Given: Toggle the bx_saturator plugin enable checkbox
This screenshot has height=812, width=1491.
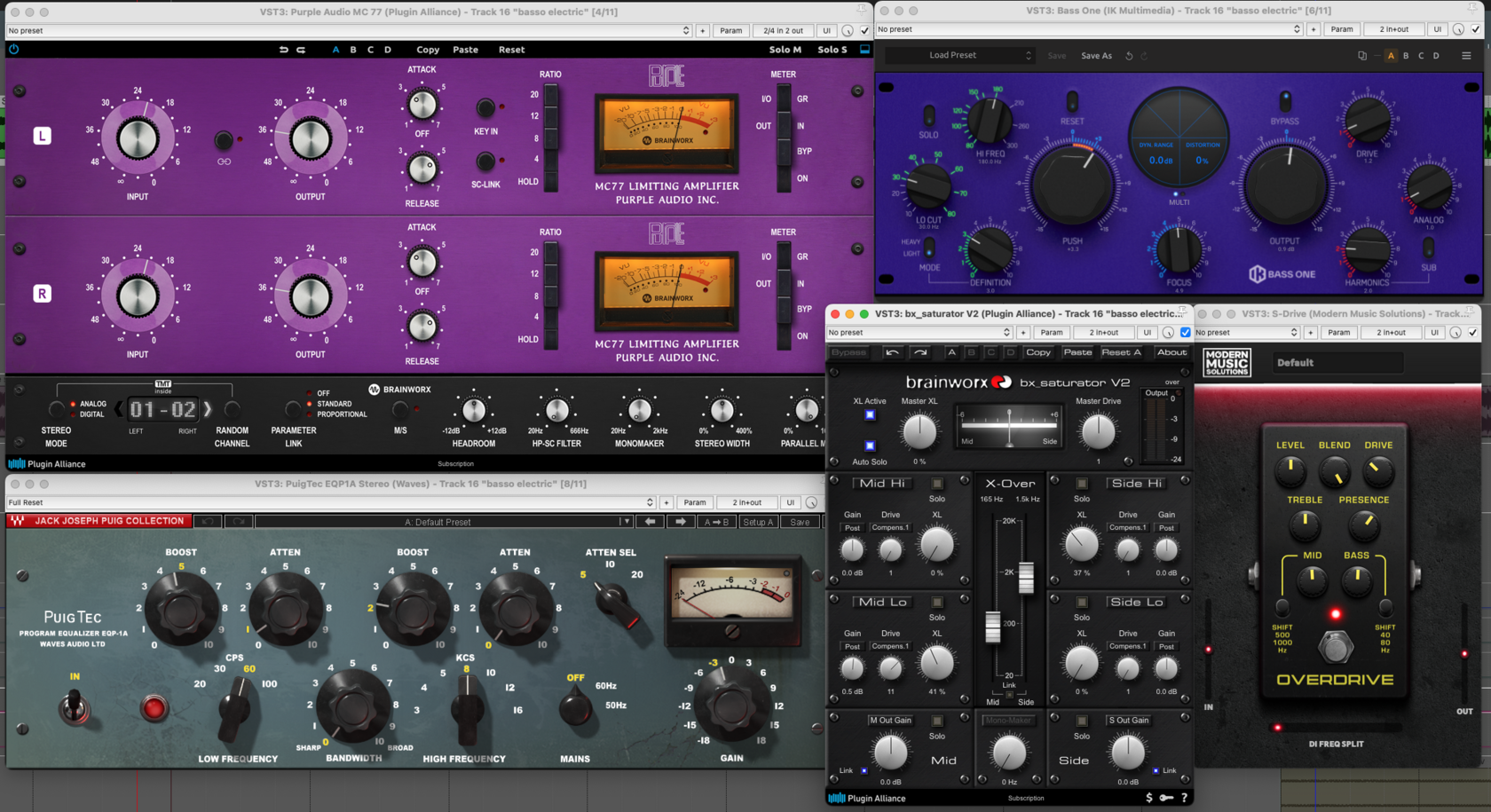Looking at the screenshot, I should click(1185, 333).
